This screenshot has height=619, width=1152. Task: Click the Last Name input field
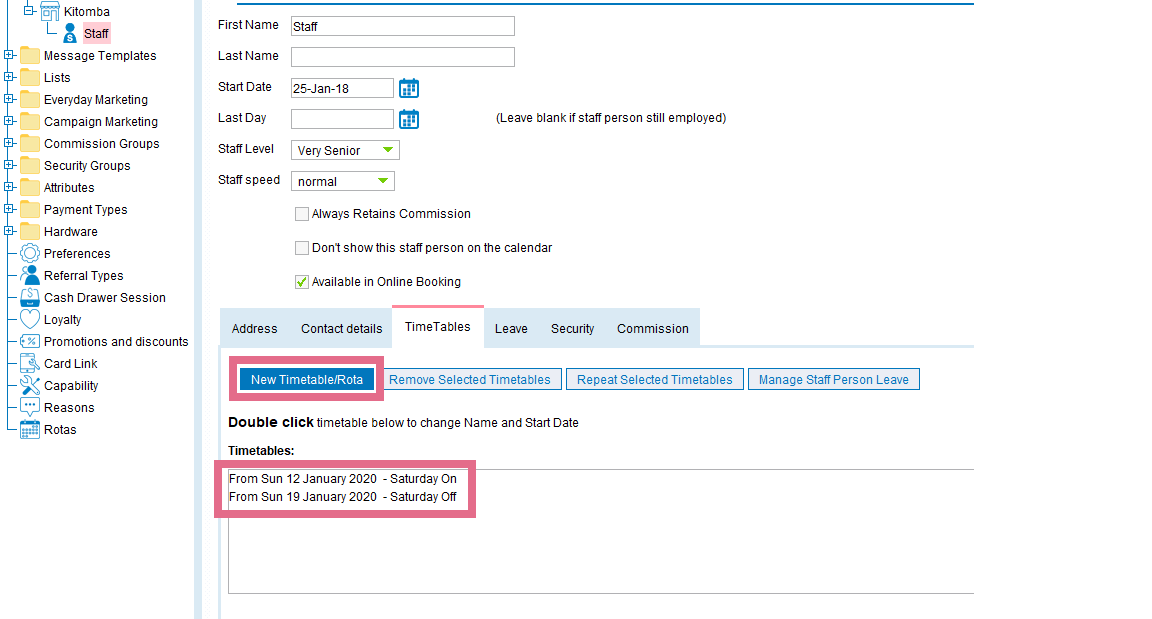point(403,57)
